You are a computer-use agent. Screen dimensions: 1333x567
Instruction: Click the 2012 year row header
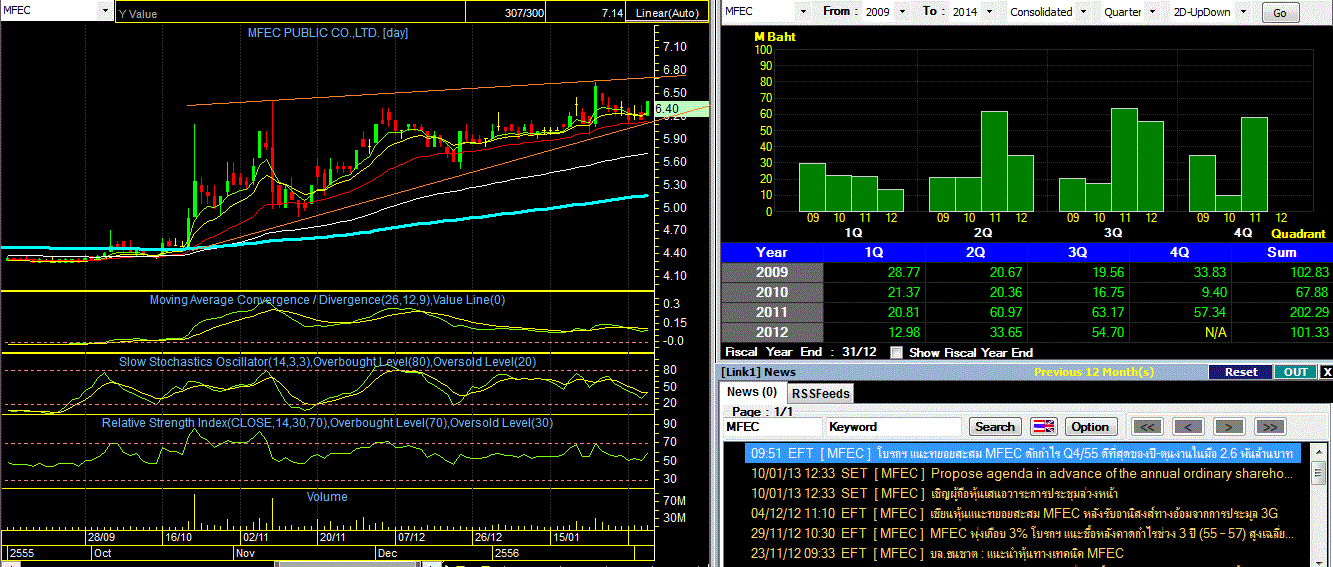tap(772, 332)
